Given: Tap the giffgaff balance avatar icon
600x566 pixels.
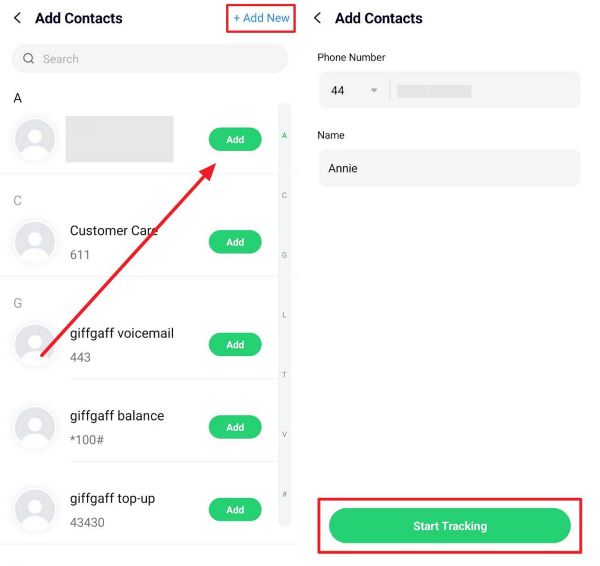Looking at the screenshot, I should (36, 427).
